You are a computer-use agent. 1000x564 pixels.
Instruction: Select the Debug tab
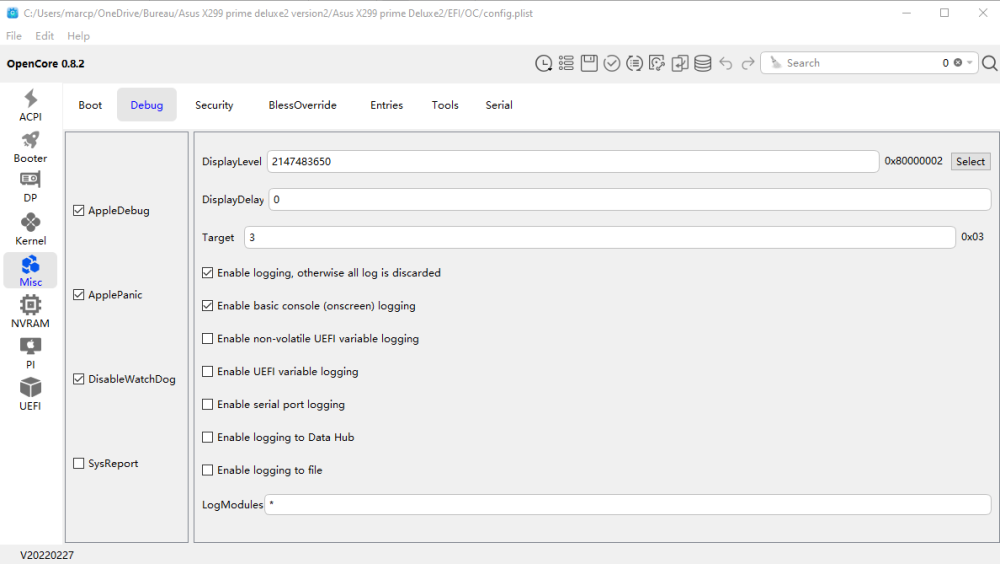point(147,105)
